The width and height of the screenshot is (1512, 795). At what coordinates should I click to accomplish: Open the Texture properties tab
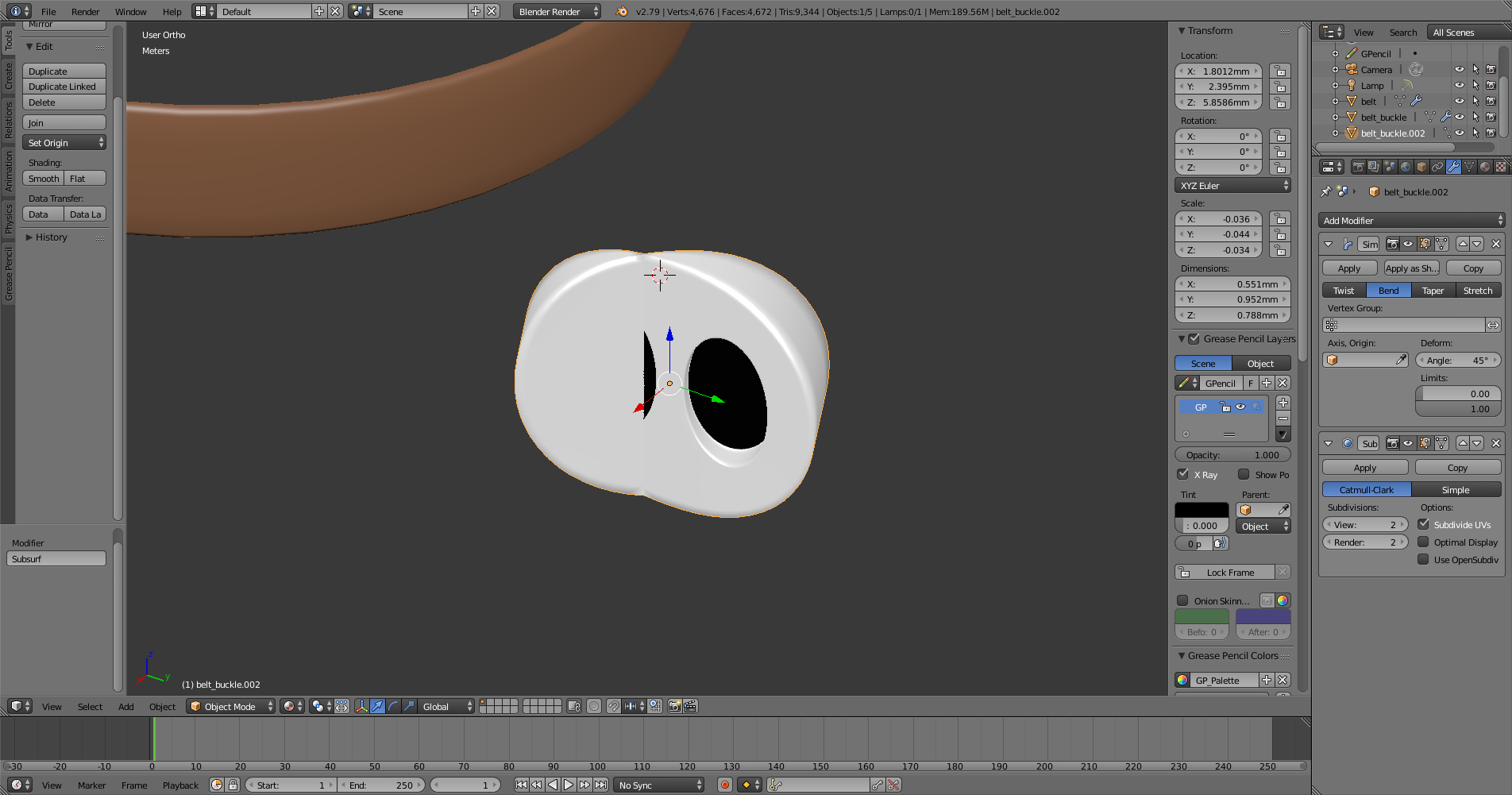point(1501,167)
